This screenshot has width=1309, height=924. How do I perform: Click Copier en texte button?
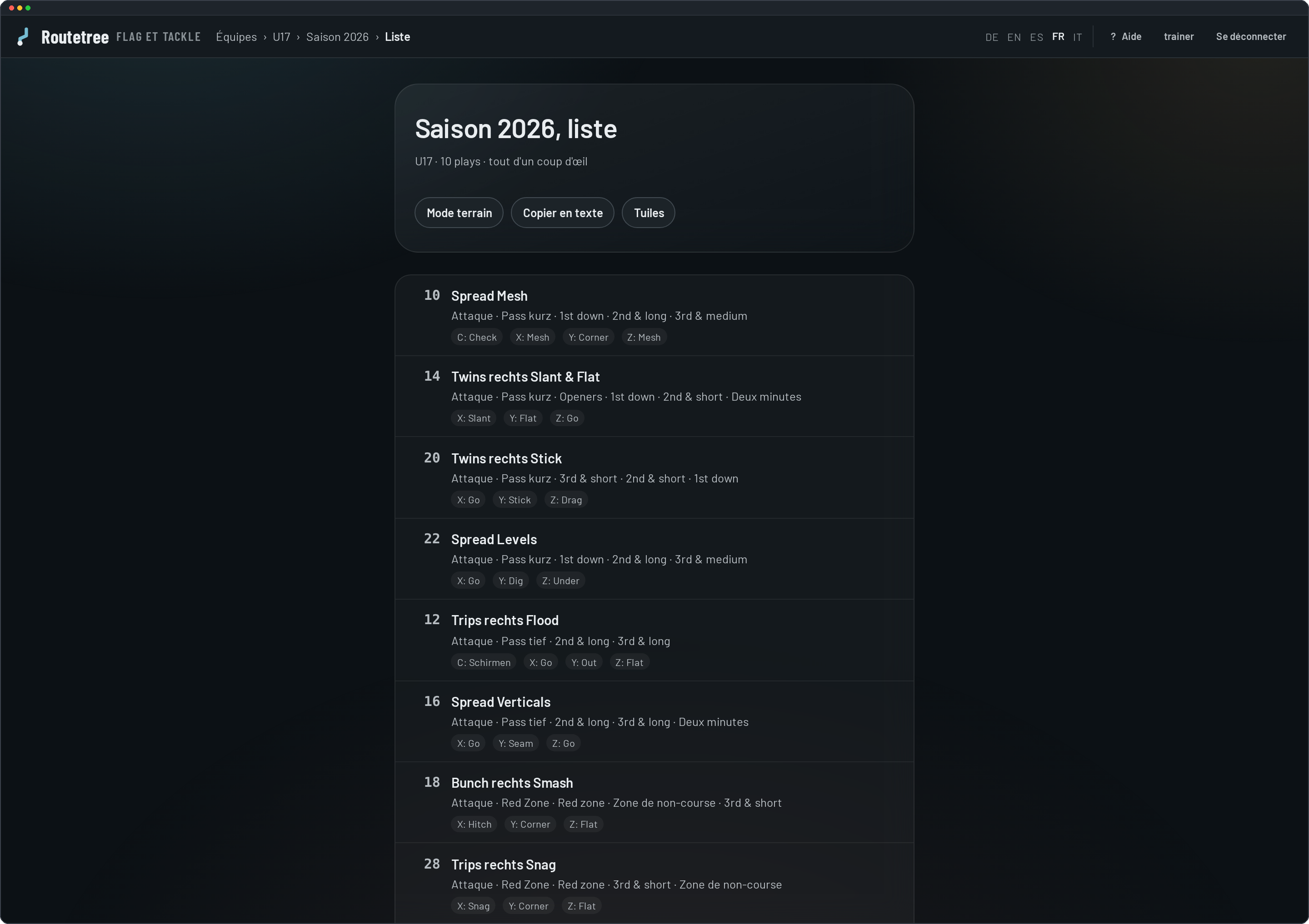[x=562, y=213]
